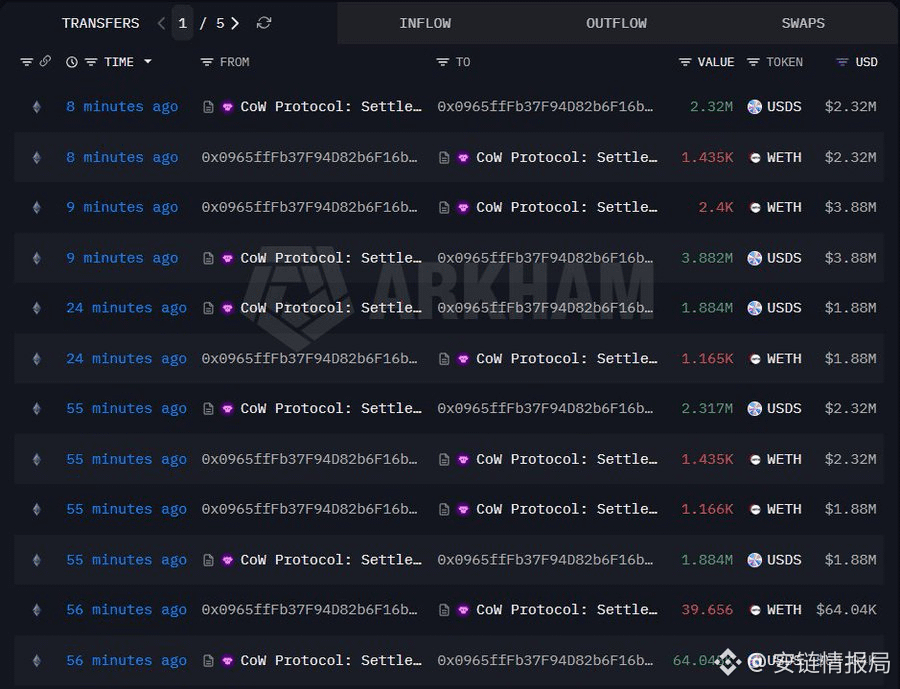Click the TOKEN column header

click(784, 62)
